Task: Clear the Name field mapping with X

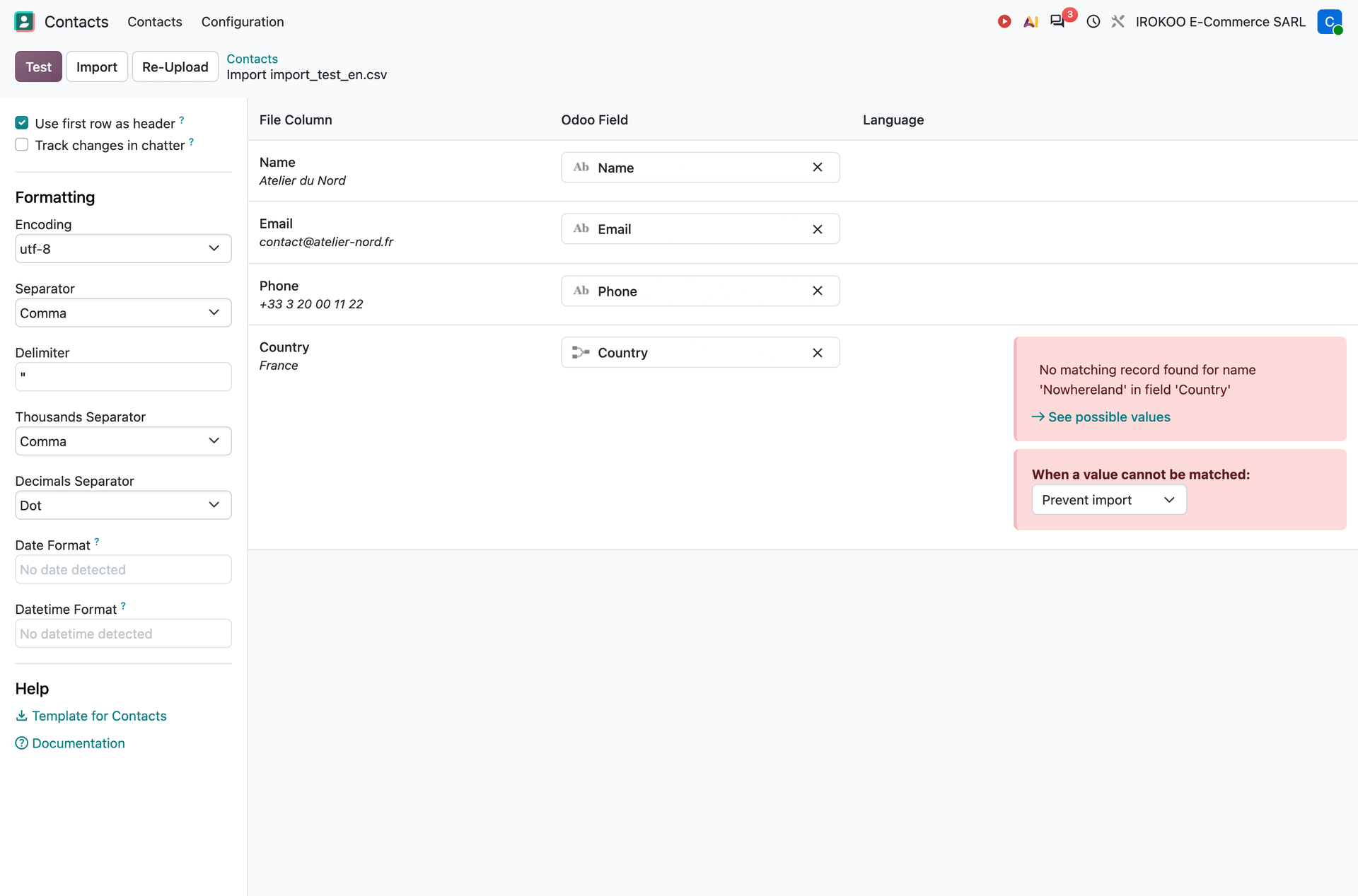Action: (817, 168)
